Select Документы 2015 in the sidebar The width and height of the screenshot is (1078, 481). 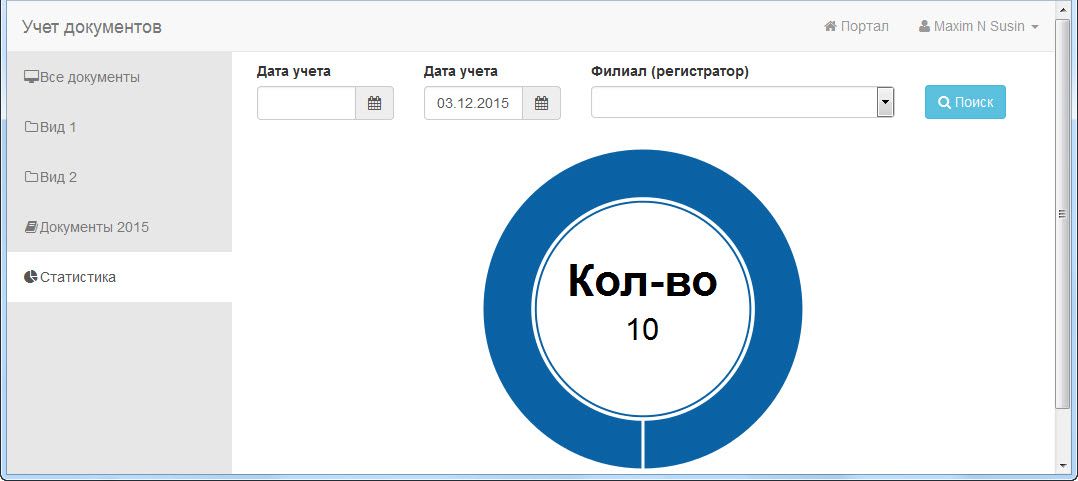tap(94, 227)
